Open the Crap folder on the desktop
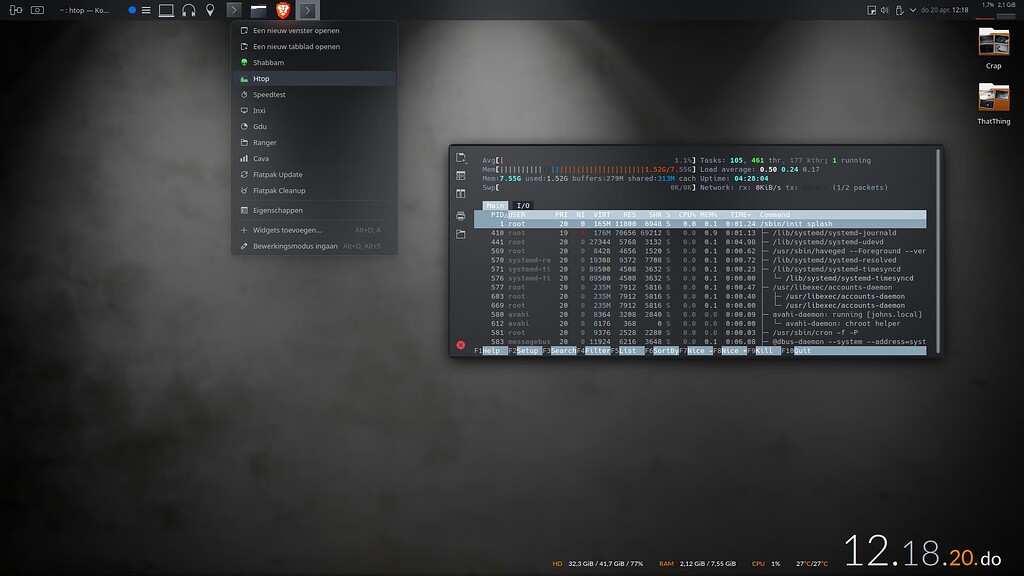 click(x=993, y=47)
